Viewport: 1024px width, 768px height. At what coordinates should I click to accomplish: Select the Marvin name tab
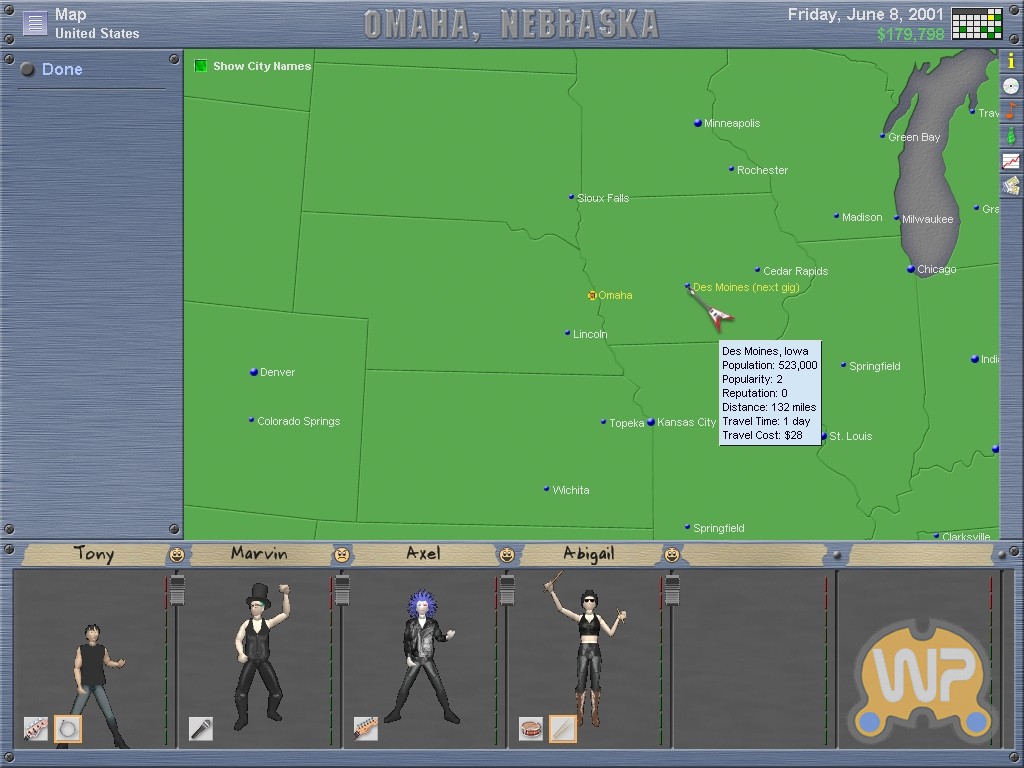click(x=258, y=554)
